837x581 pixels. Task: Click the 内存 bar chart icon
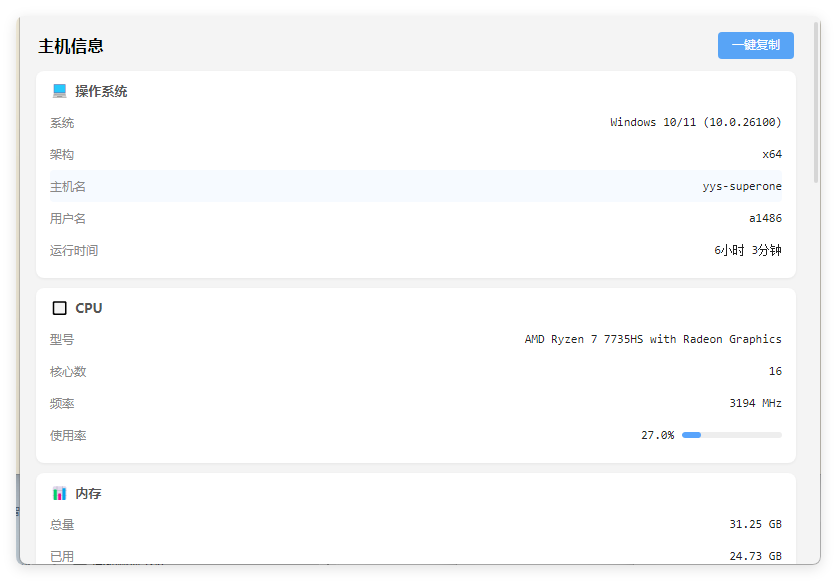click(59, 493)
